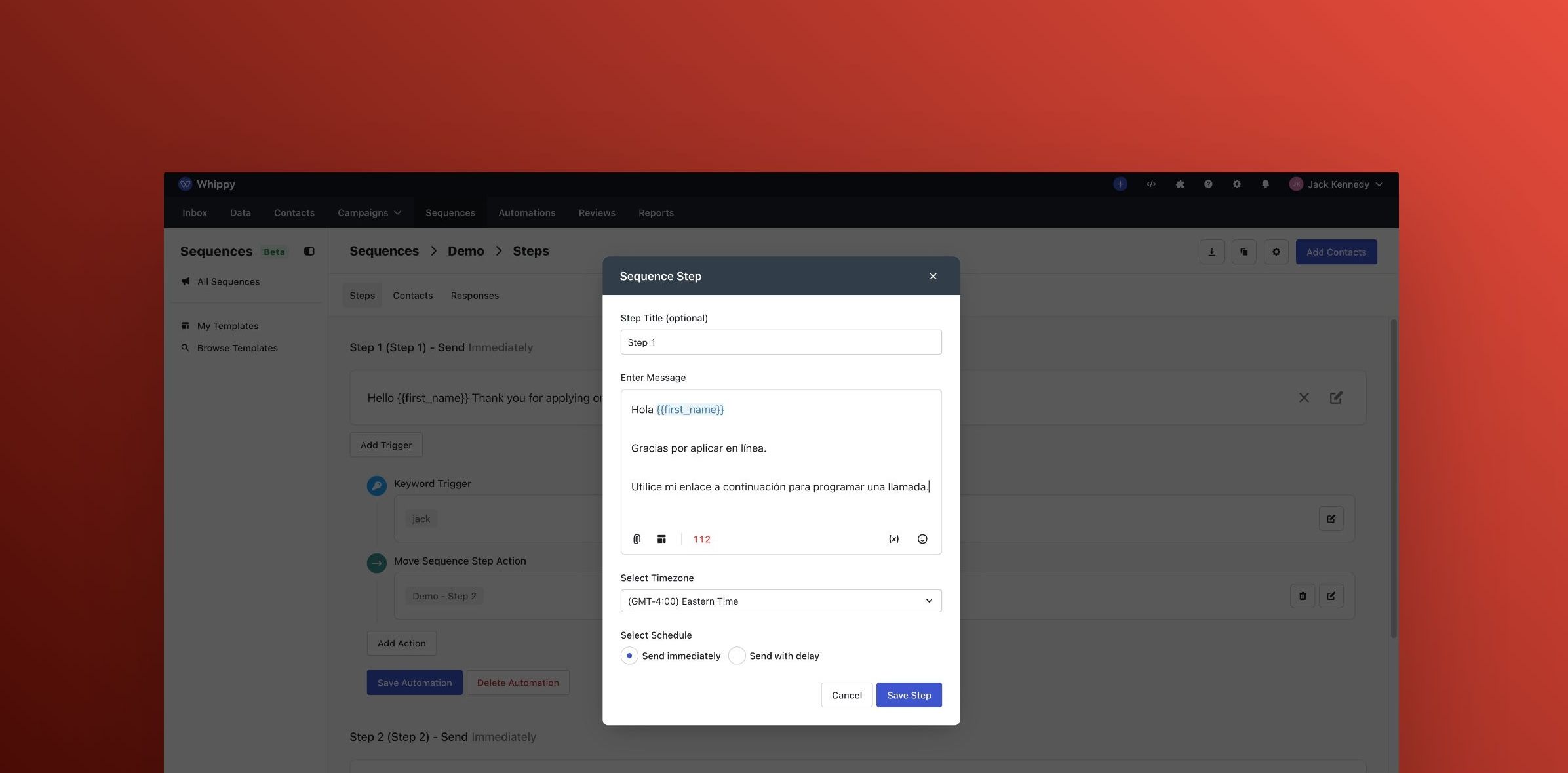Open the emoji picker icon
This screenshot has height=773, width=1568.
pos(922,539)
